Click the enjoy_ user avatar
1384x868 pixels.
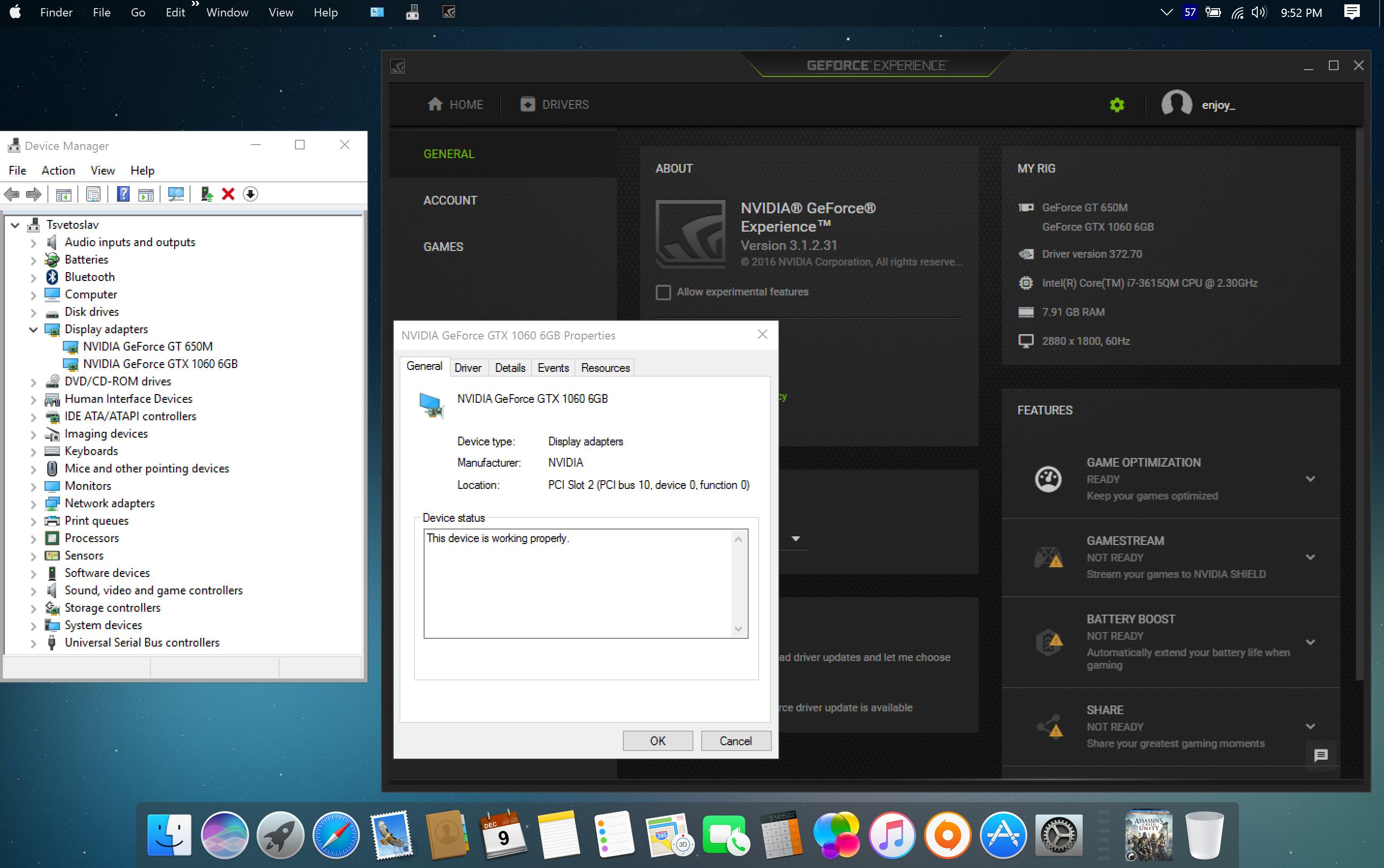pyautogui.click(x=1176, y=104)
